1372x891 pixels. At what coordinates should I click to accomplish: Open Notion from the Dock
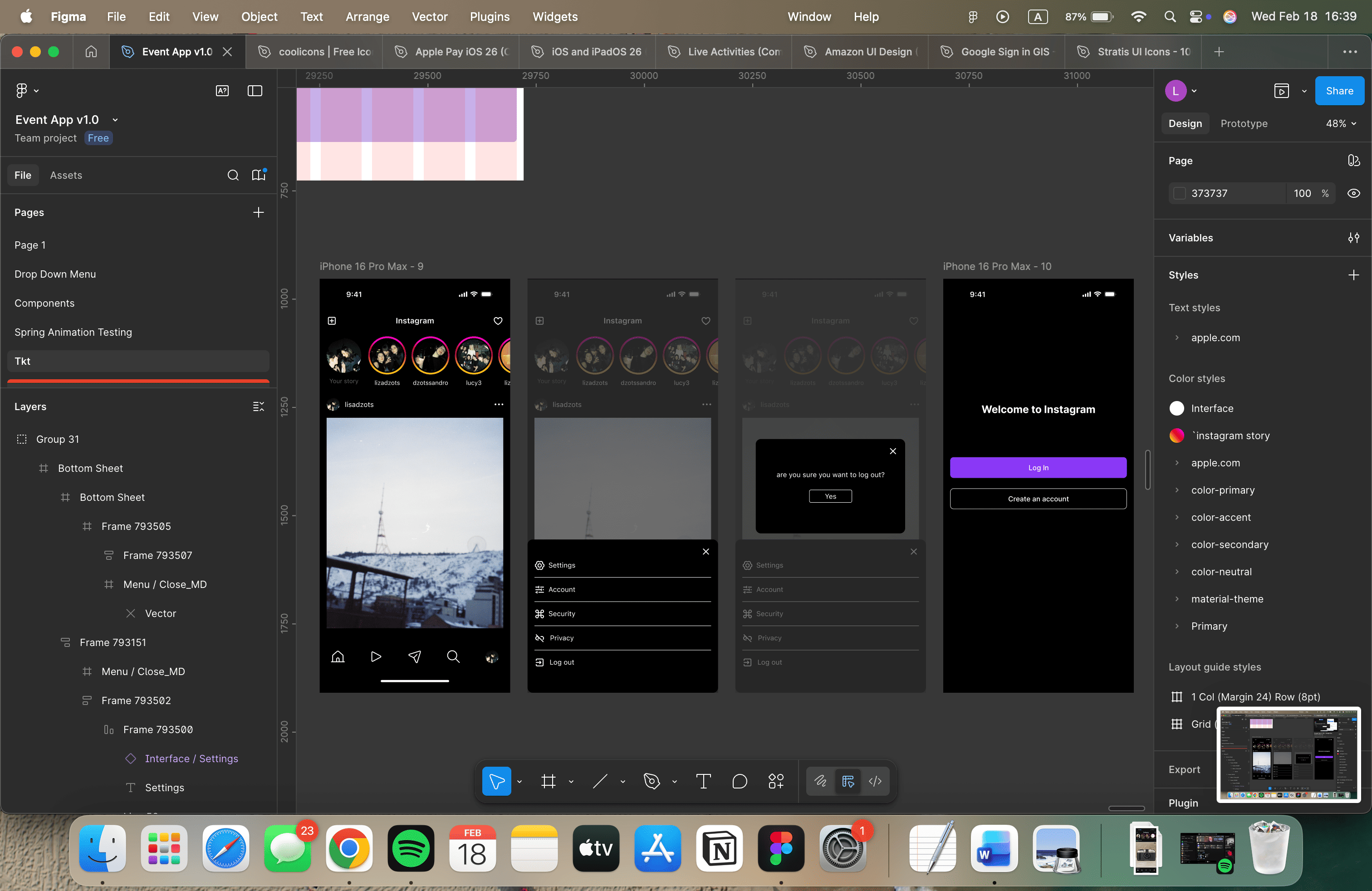(x=720, y=848)
